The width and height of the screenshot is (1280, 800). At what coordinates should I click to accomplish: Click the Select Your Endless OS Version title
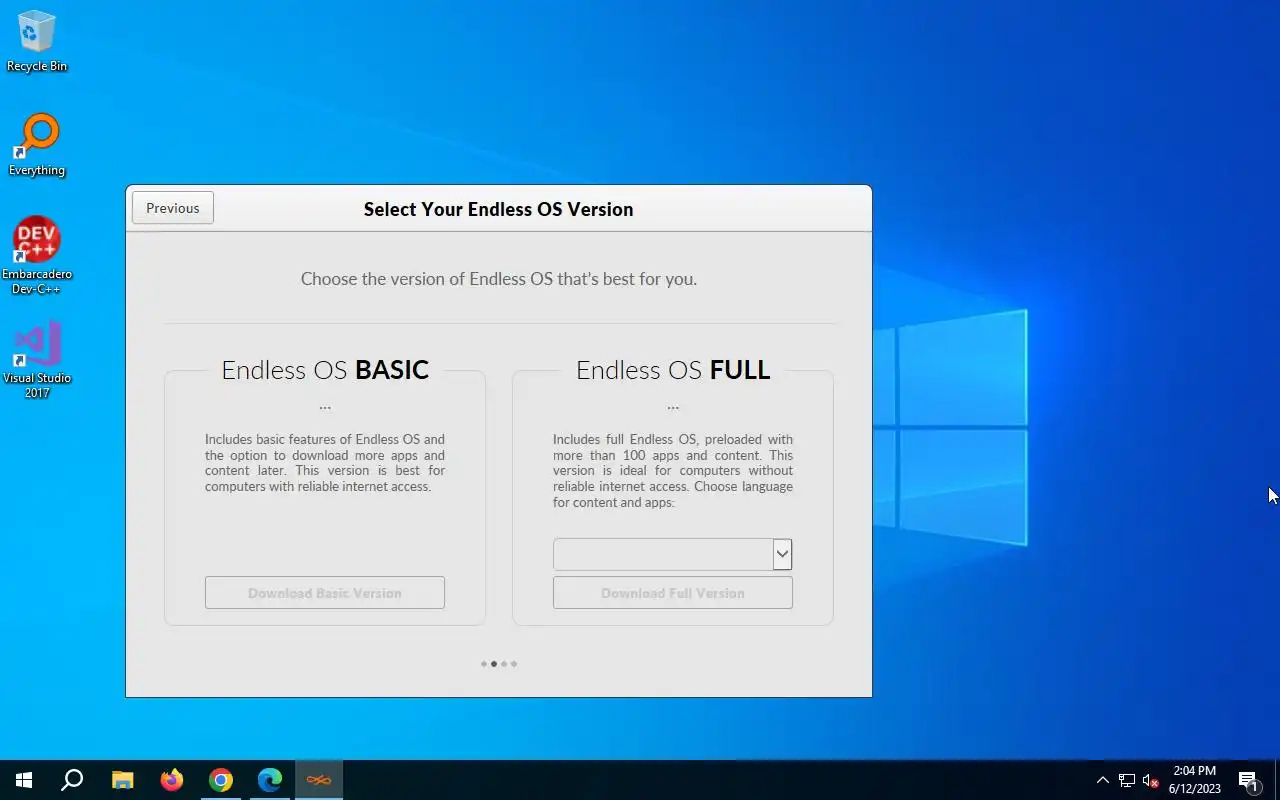coord(498,209)
